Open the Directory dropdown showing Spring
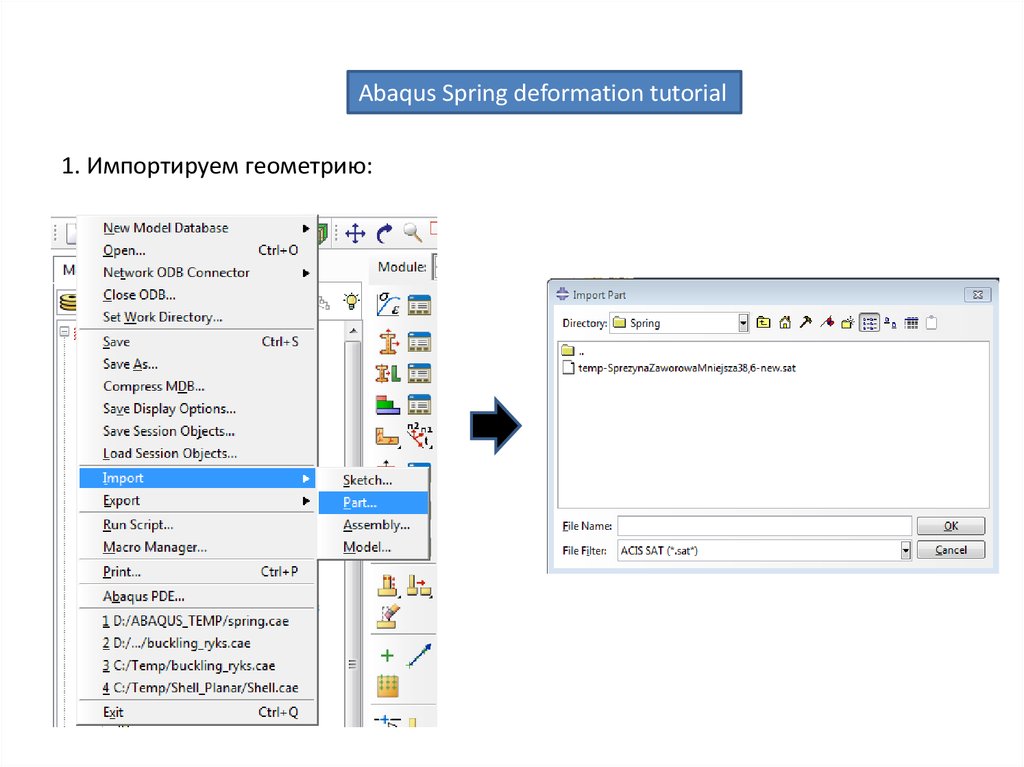Image resolution: width=1024 pixels, height=767 pixels. pos(743,323)
